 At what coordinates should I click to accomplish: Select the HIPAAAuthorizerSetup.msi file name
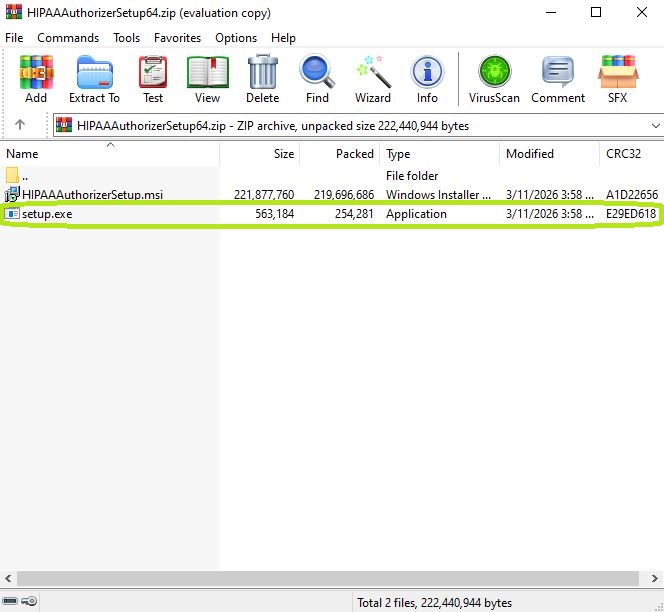tap(92, 195)
